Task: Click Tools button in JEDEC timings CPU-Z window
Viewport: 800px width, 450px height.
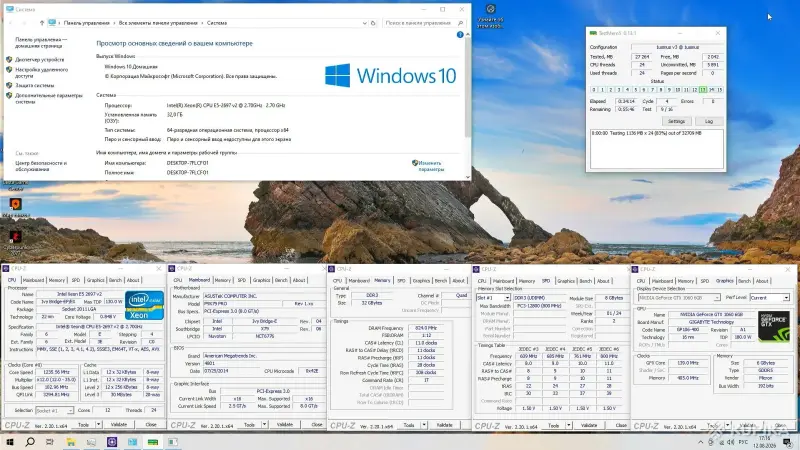Action: click(x=554, y=425)
